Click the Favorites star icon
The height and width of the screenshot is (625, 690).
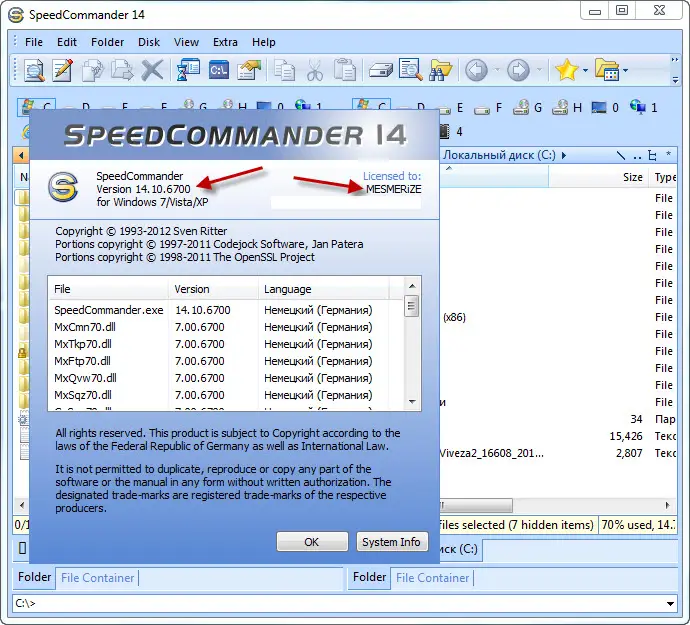click(566, 70)
